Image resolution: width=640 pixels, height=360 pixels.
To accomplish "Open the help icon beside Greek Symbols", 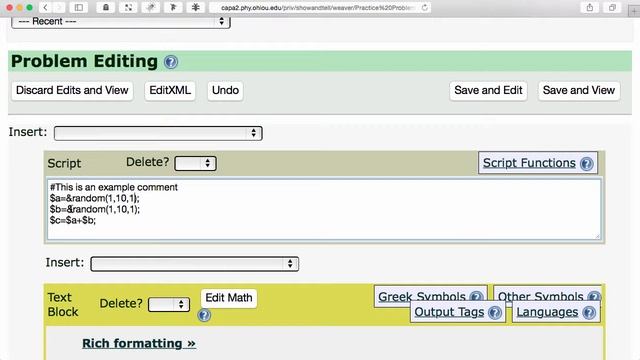I will [x=476, y=297].
